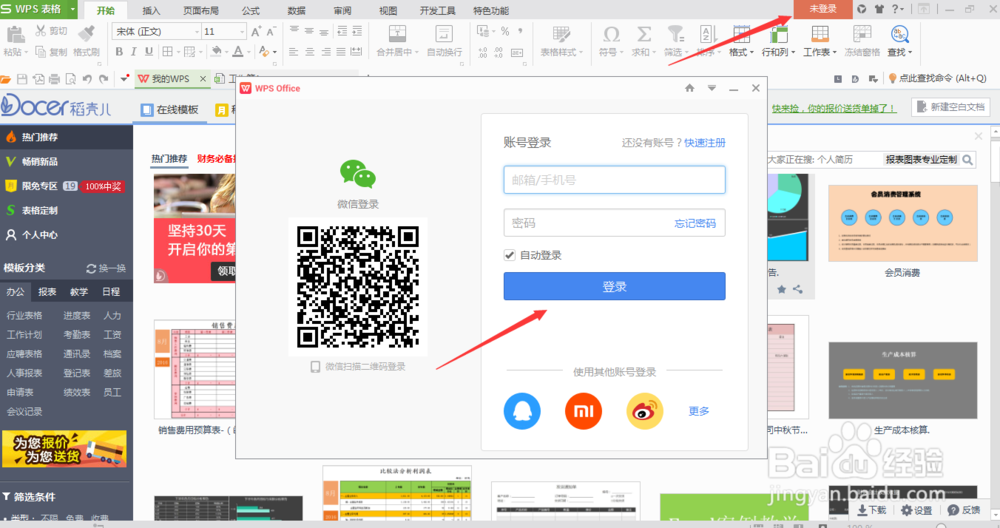Click the Worksheet 工作表 icon
1000x528 pixels.
pos(820,34)
